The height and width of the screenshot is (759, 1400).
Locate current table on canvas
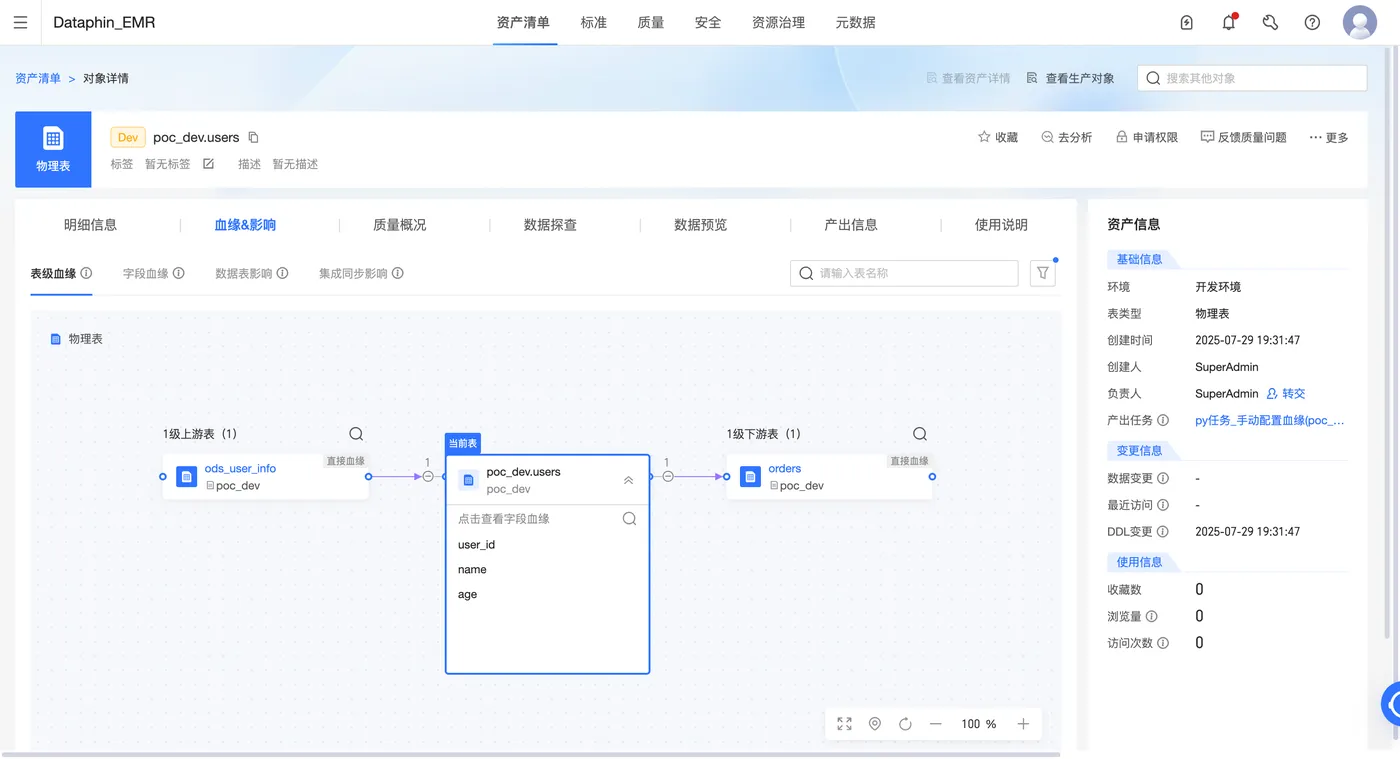(x=875, y=724)
